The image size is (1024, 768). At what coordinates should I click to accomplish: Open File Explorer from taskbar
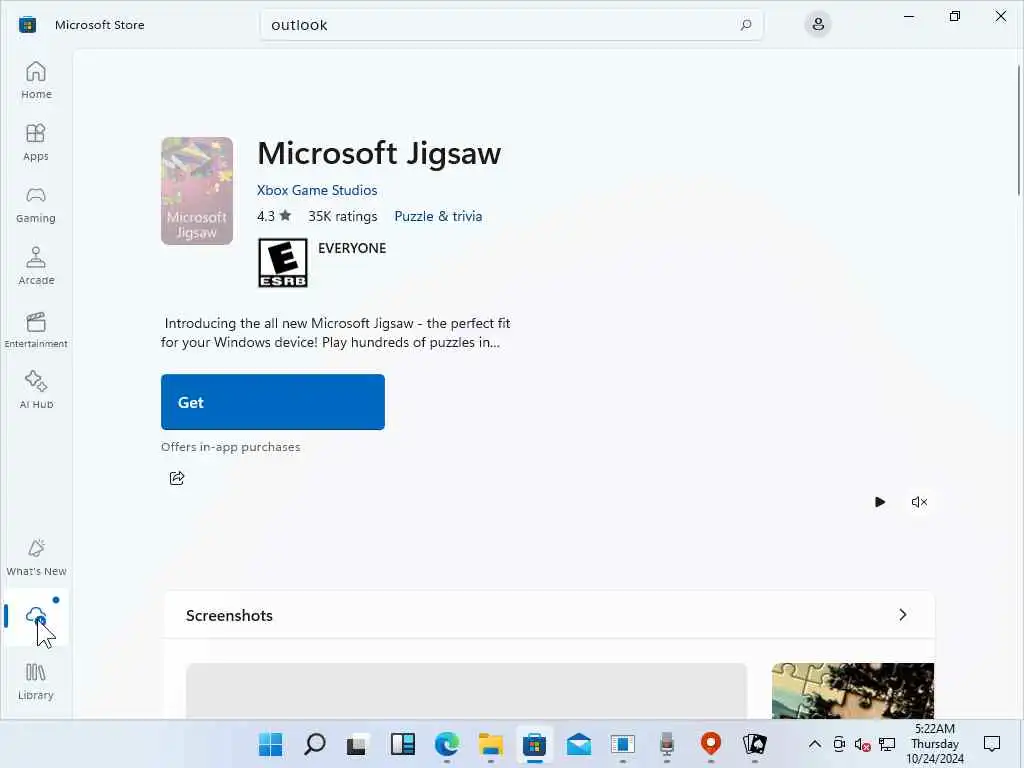coord(490,744)
